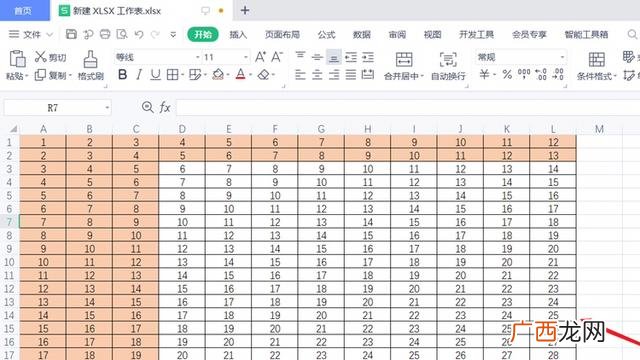Toggle bottom vertical alignment (highlighted)

(334, 57)
